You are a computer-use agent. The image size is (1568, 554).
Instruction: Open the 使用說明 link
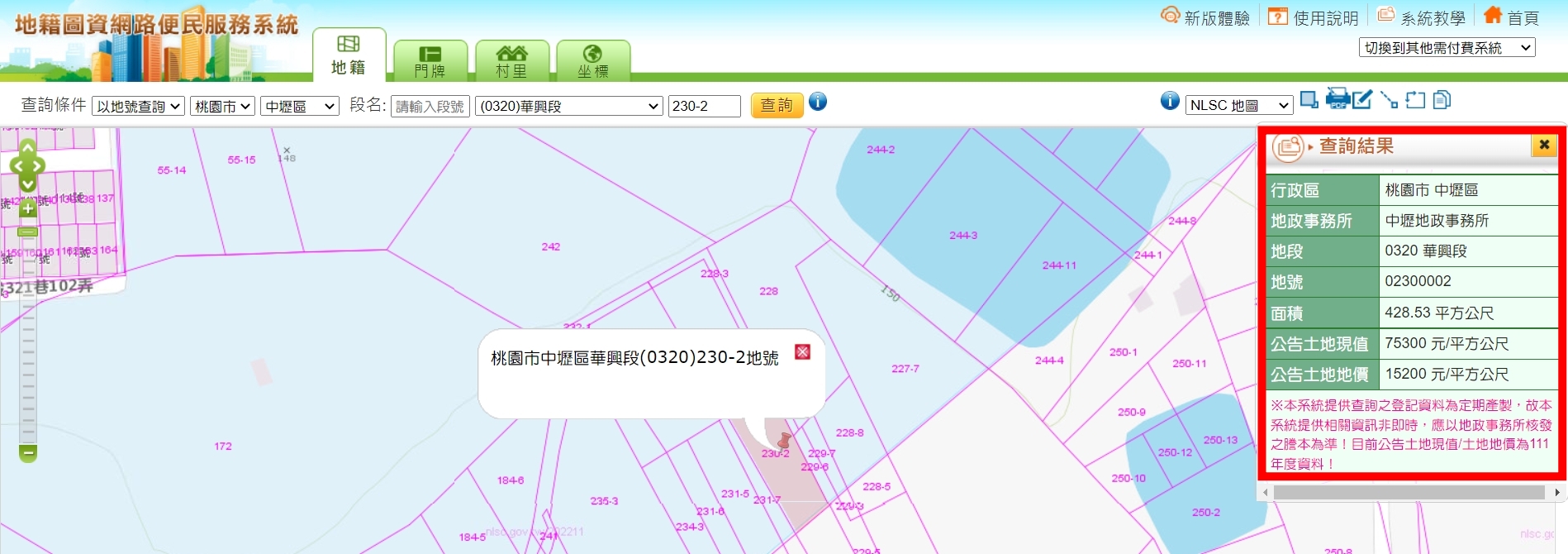1314,17
